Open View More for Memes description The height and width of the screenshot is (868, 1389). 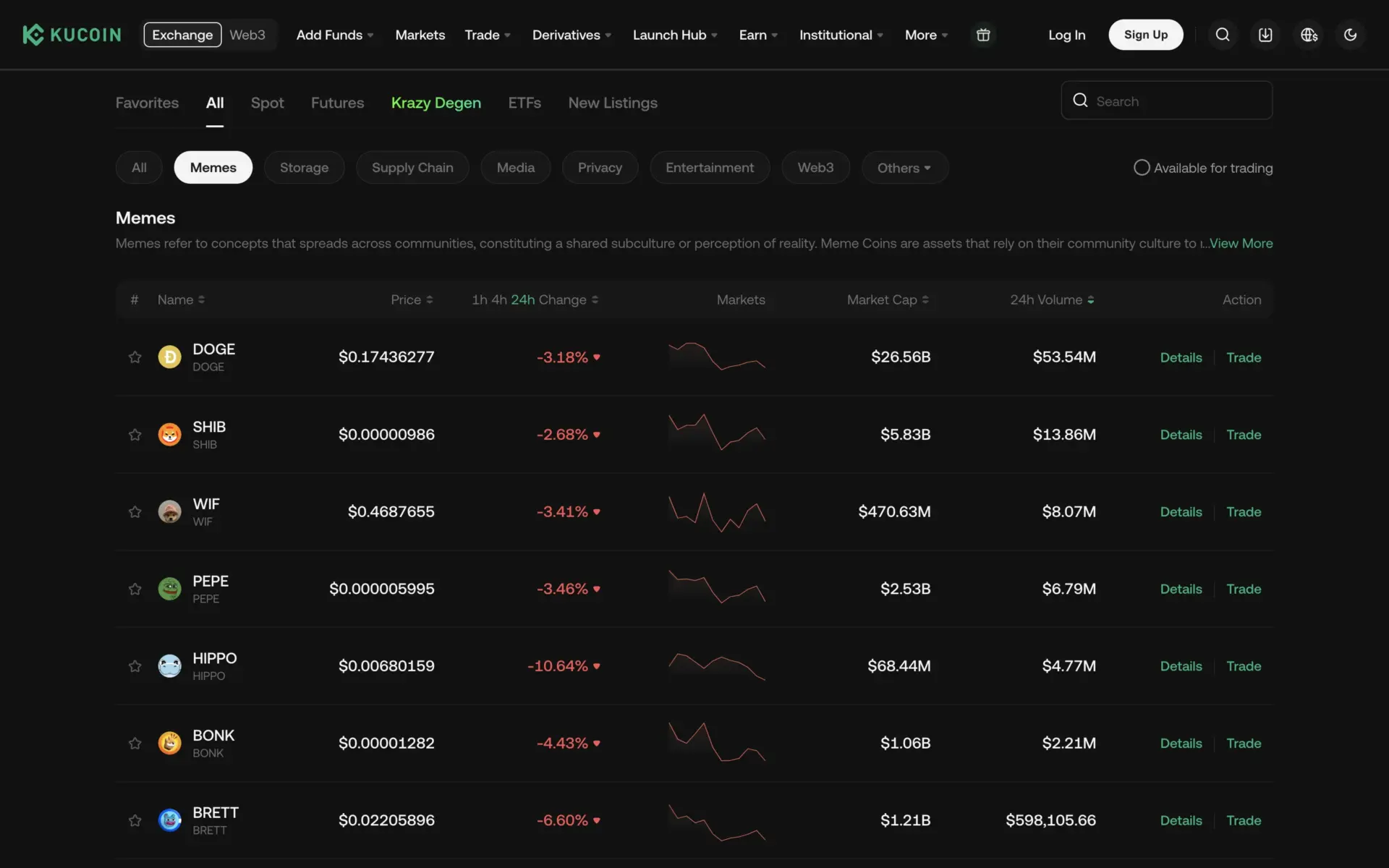[1241, 244]
